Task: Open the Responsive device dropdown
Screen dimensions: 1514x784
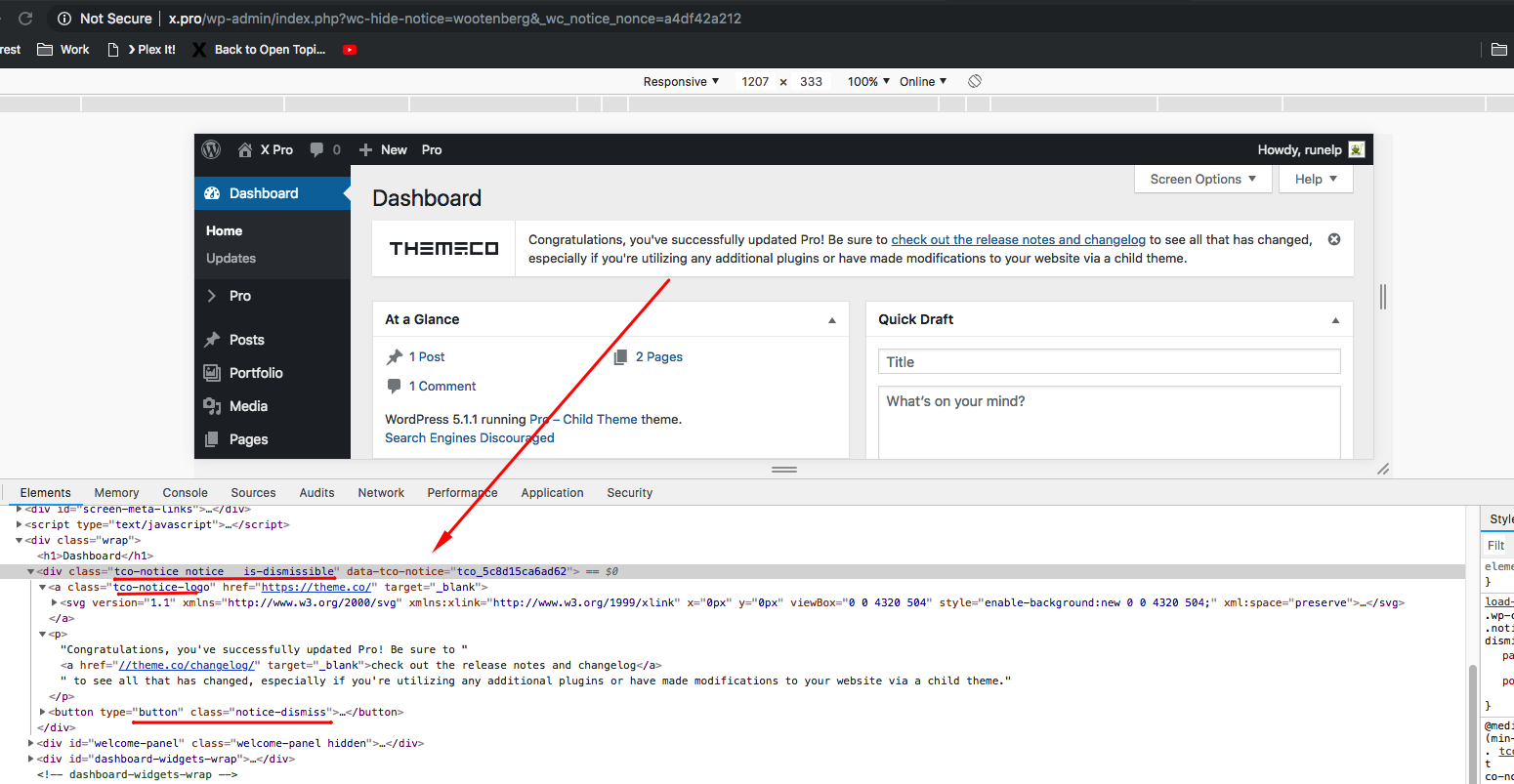Action: 681,81
